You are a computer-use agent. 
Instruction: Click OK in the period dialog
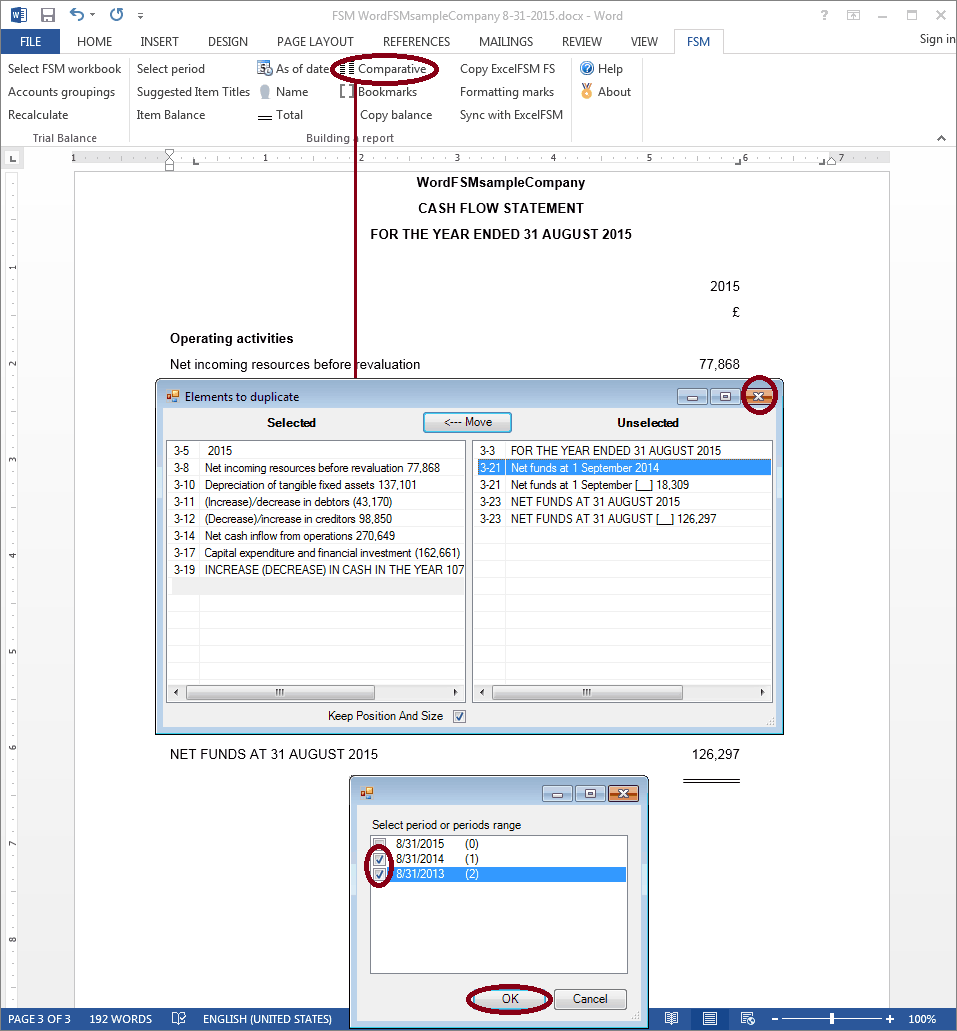coord(510,999)
